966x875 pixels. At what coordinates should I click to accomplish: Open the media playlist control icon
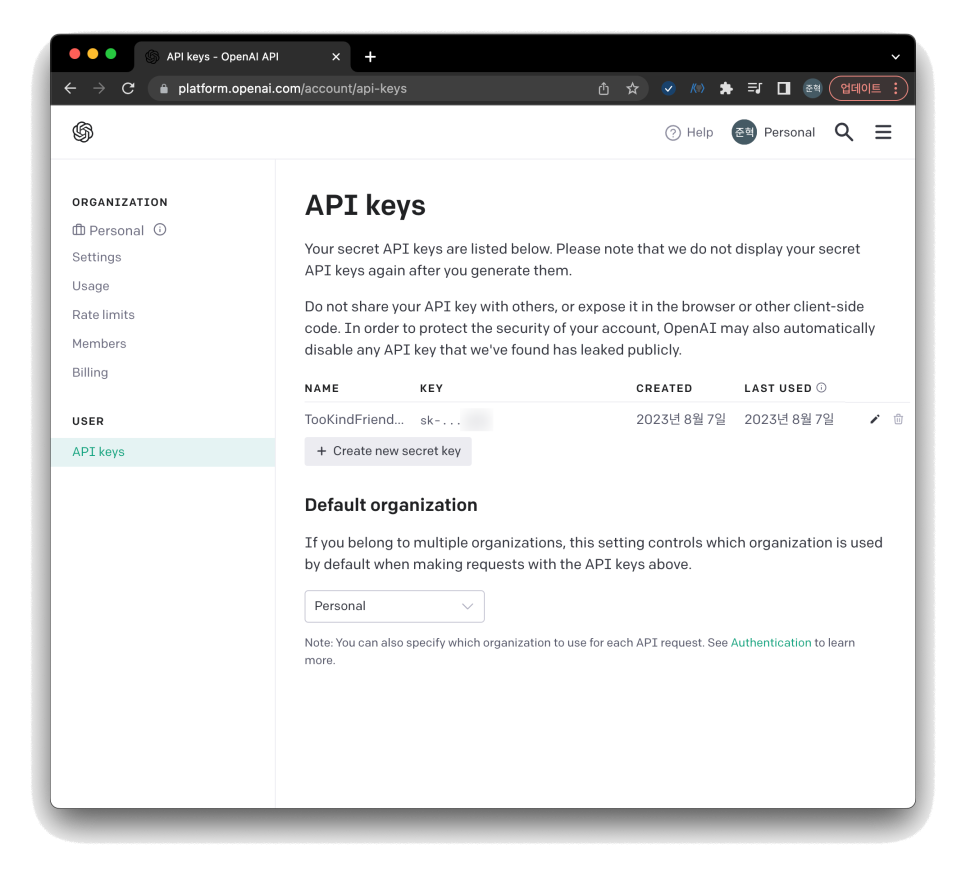[755, 89]
